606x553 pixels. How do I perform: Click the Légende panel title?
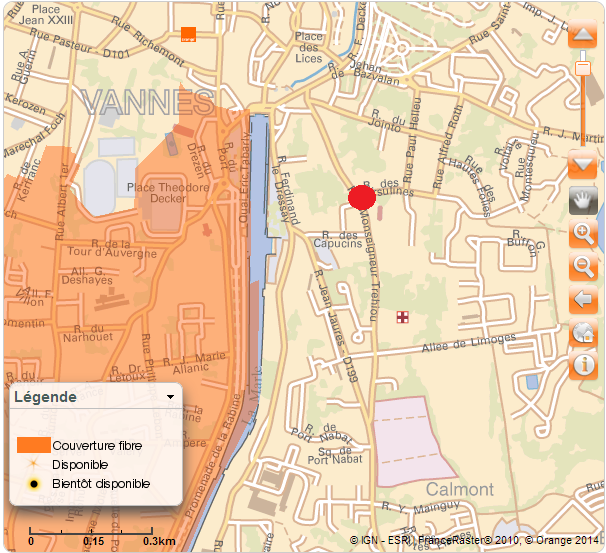[44, 397]
